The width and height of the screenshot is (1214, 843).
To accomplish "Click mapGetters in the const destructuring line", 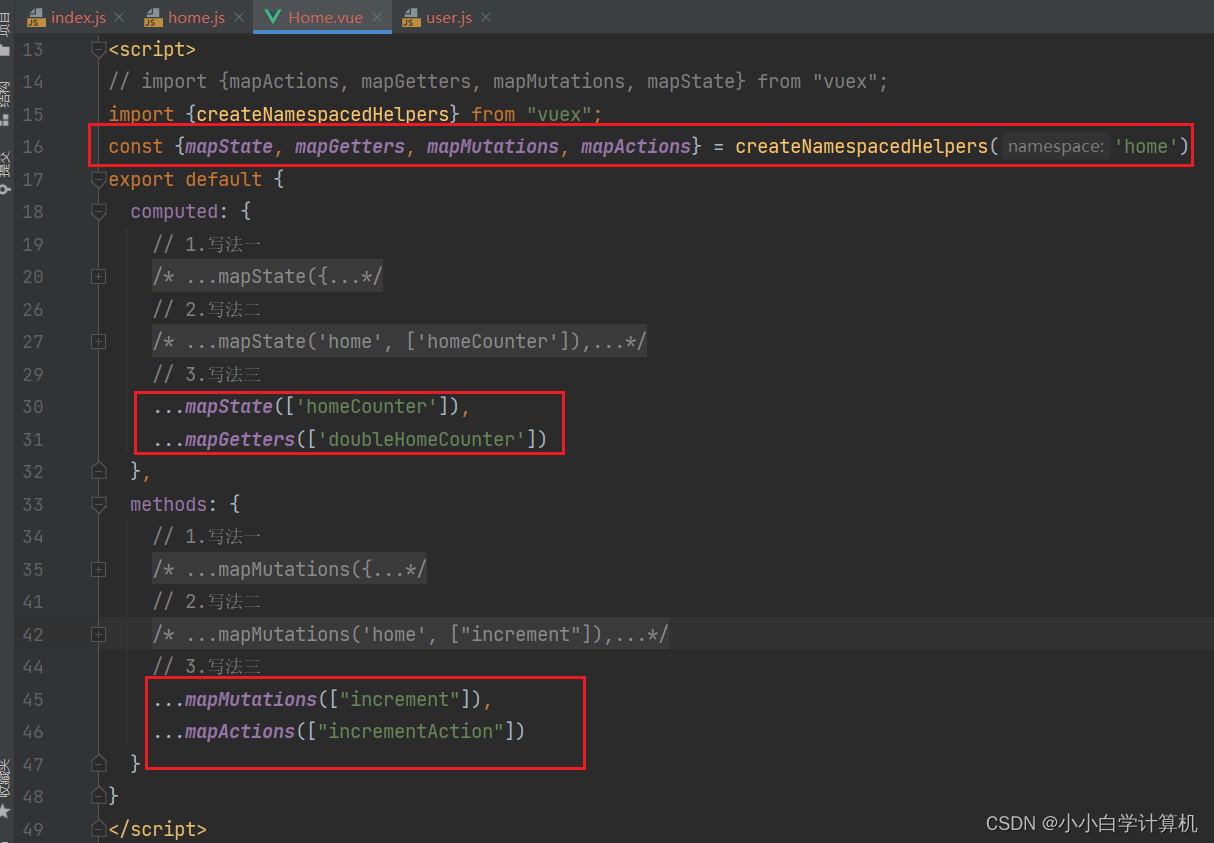I will tap(350, 147).
